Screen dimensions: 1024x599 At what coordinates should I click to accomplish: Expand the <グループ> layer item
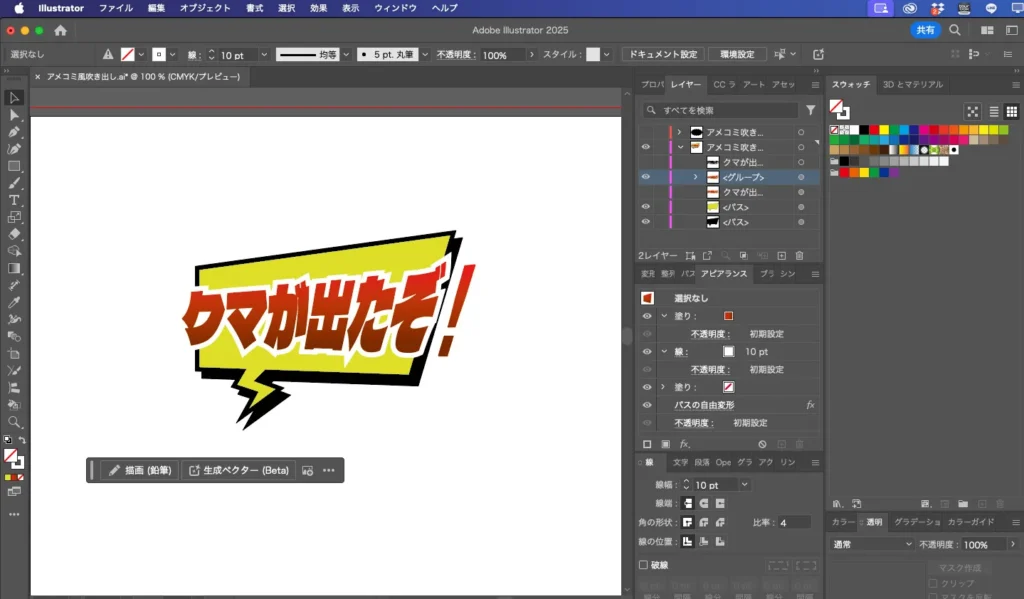point(695,177)
